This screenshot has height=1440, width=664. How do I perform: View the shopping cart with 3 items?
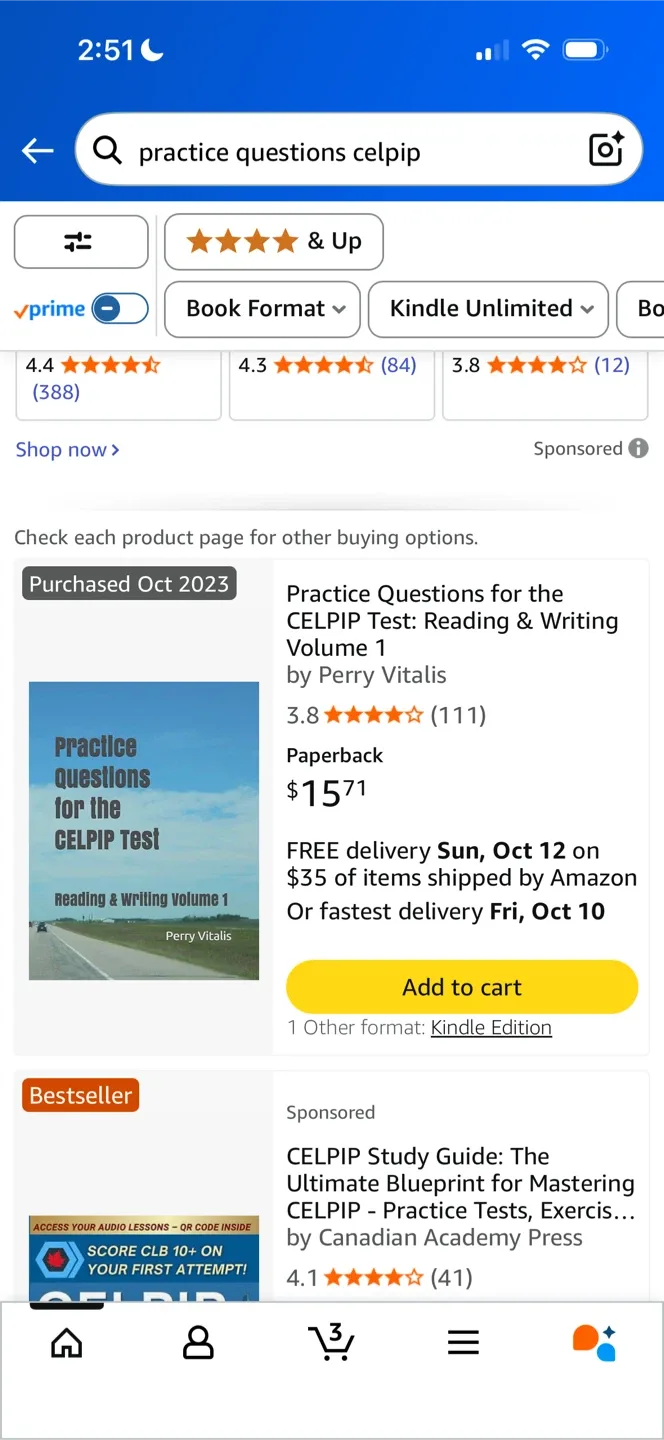tap(332, 1343)
